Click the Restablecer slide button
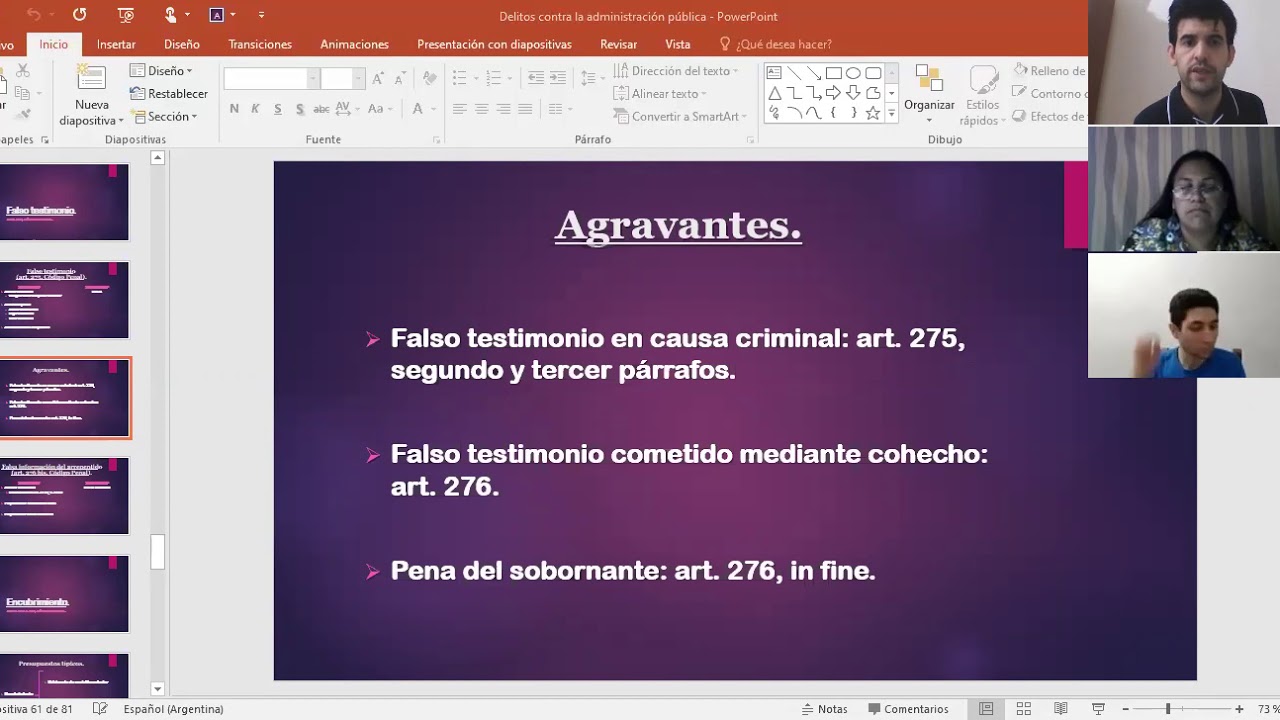Screen dimensions: 1280x720 [x=169, y=93]
